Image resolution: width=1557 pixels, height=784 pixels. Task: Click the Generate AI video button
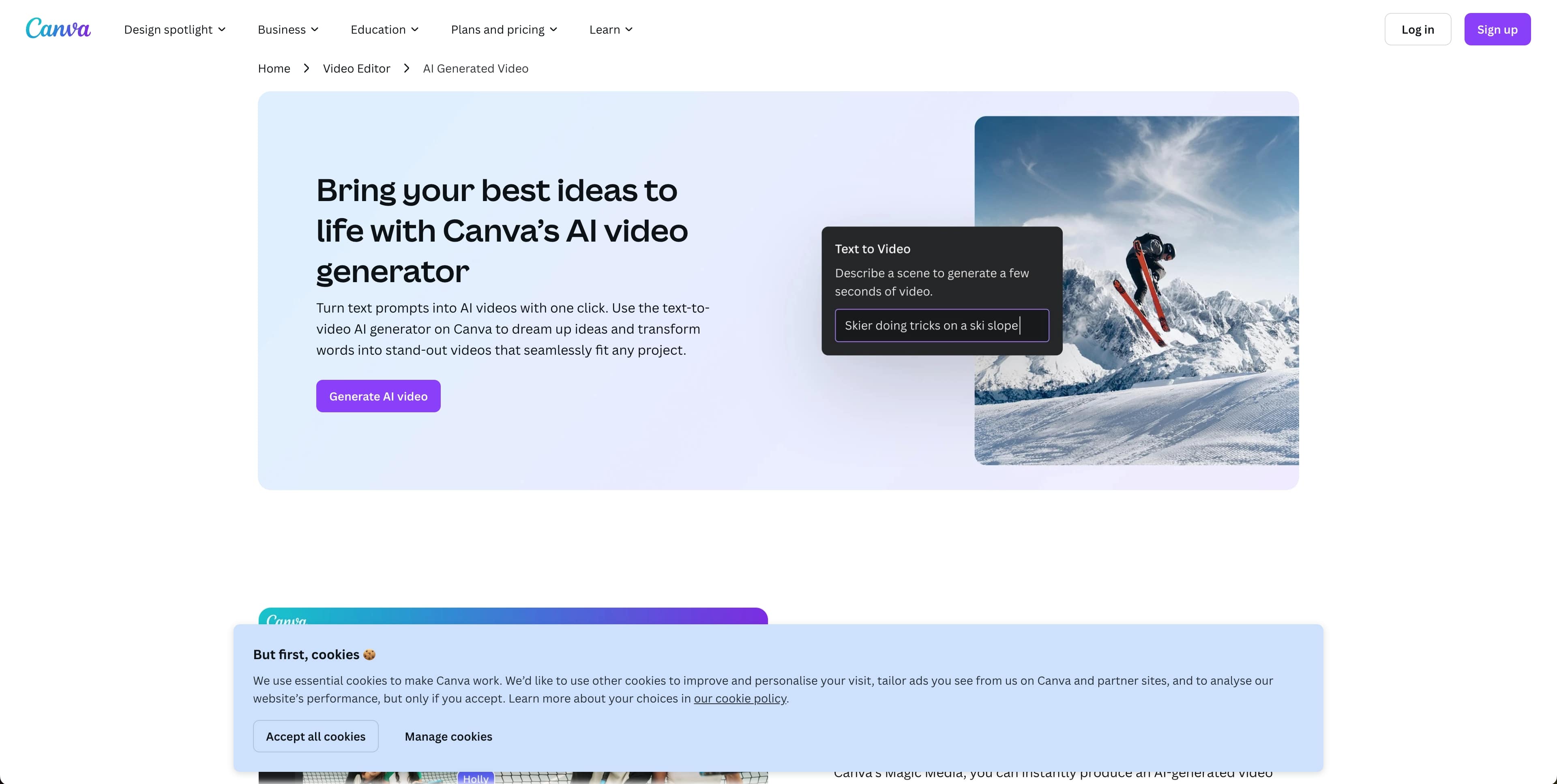tap(378, 396)
